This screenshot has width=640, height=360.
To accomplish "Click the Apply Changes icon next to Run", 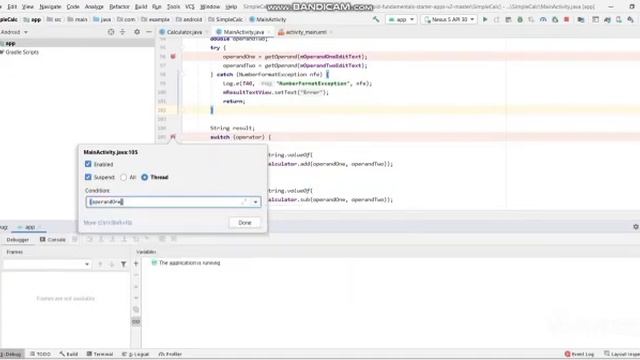I will pos(496,19).
